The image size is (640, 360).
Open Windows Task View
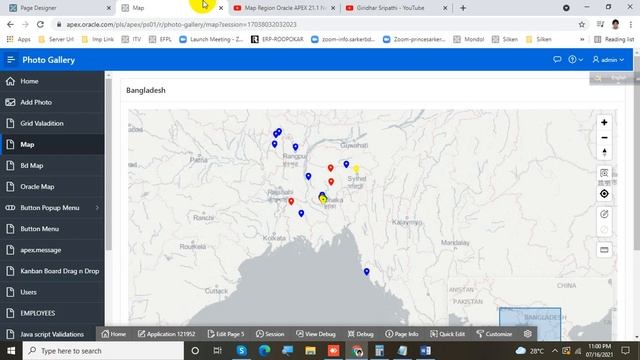point(217,351)
